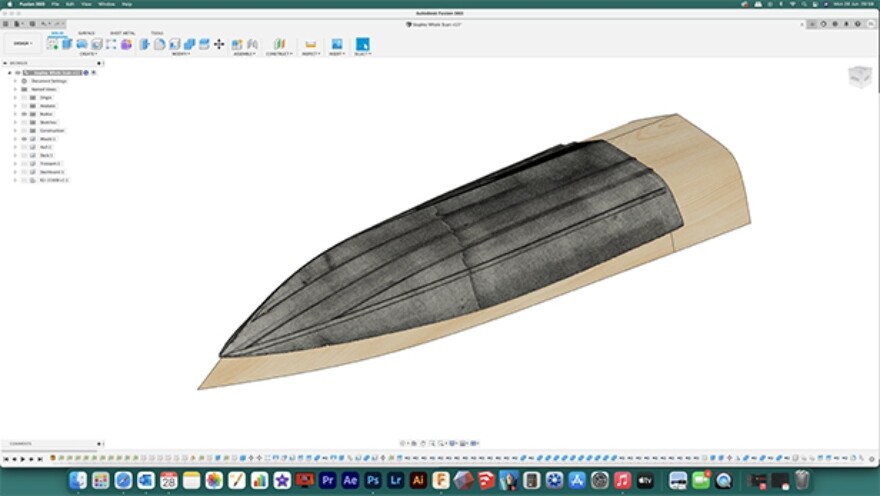Viewport: 880px width, 496px height.
Task: Jump to timeline end
Action: [x=40, y=459]
